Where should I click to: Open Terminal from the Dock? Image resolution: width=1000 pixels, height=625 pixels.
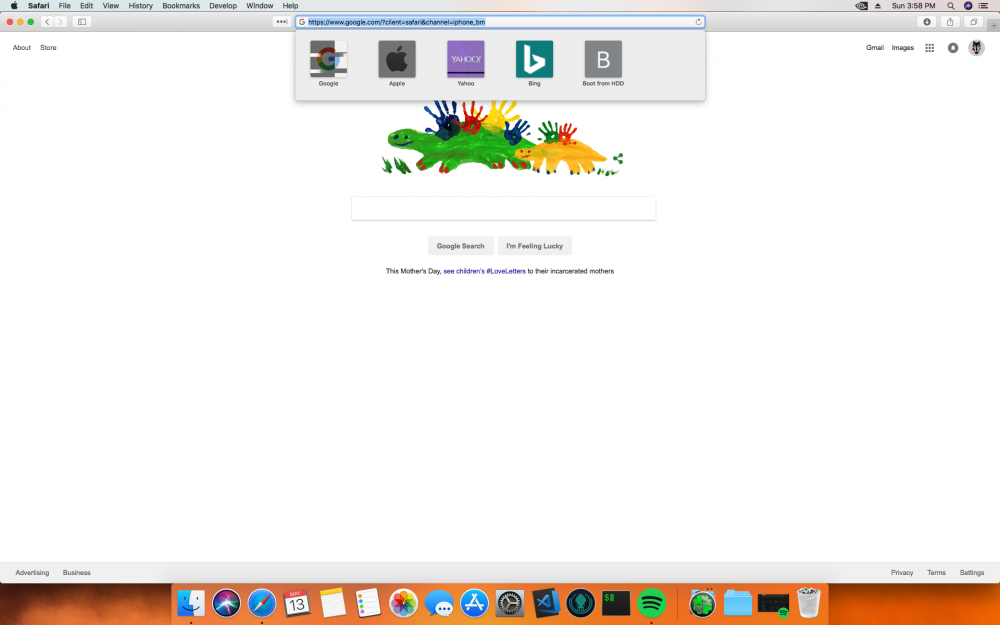click(616, 603)
